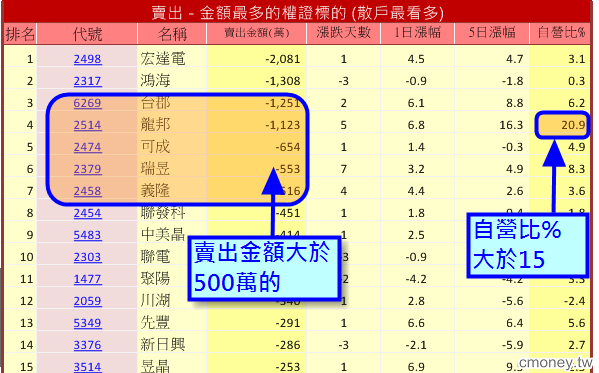Click the 賣出金額(萬) column header
This screenshot has height=373, width=599.
256,34
